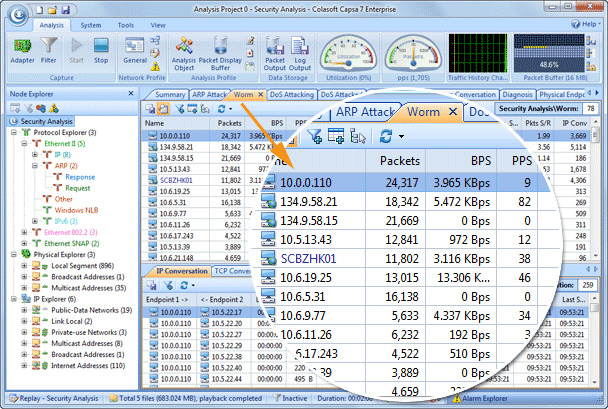608x409 pixels.
Task: Collapse the Ethernet II (5) node
Action: coord(24,143)
